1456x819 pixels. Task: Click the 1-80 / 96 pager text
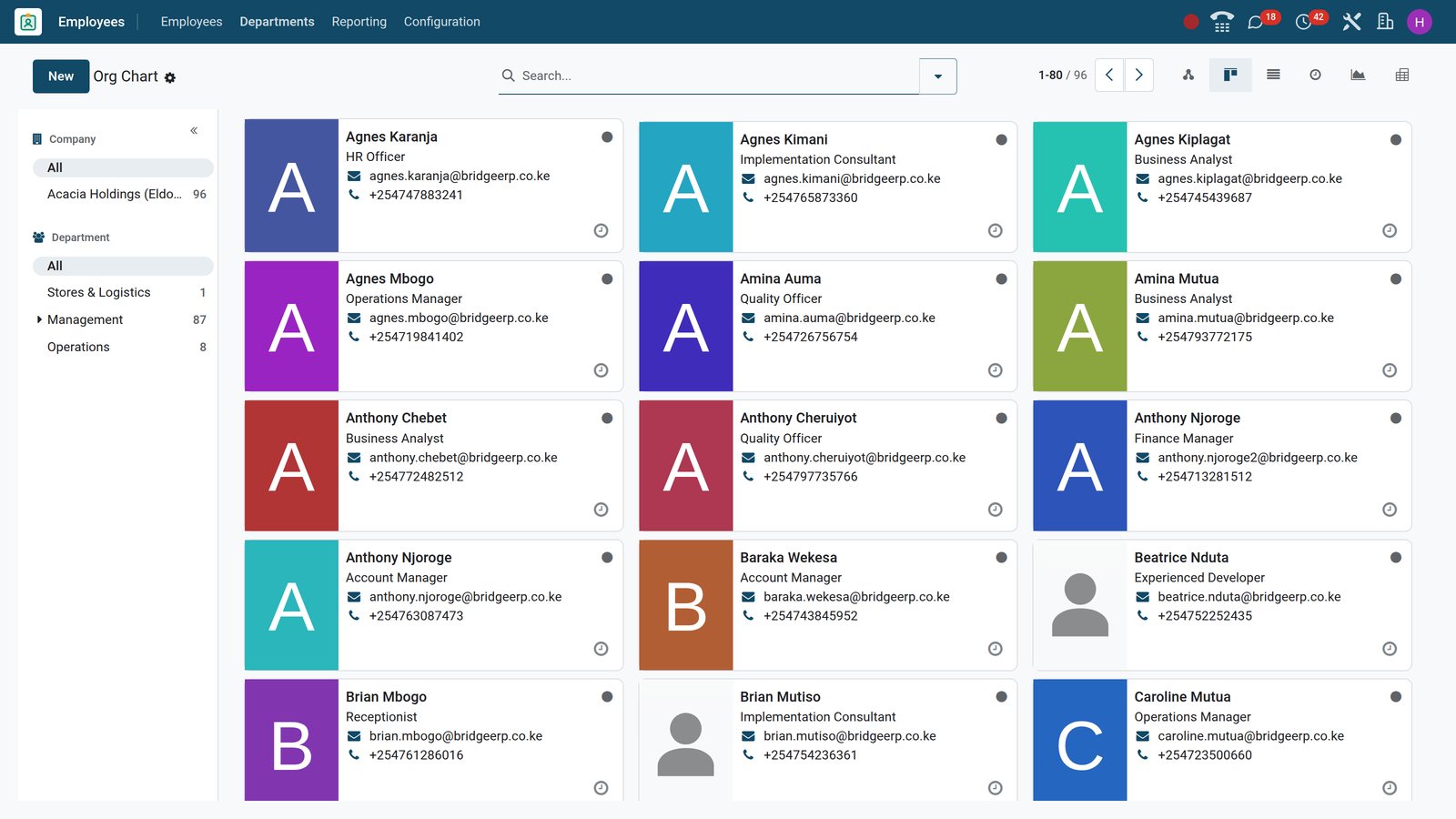click(1062, 76)
